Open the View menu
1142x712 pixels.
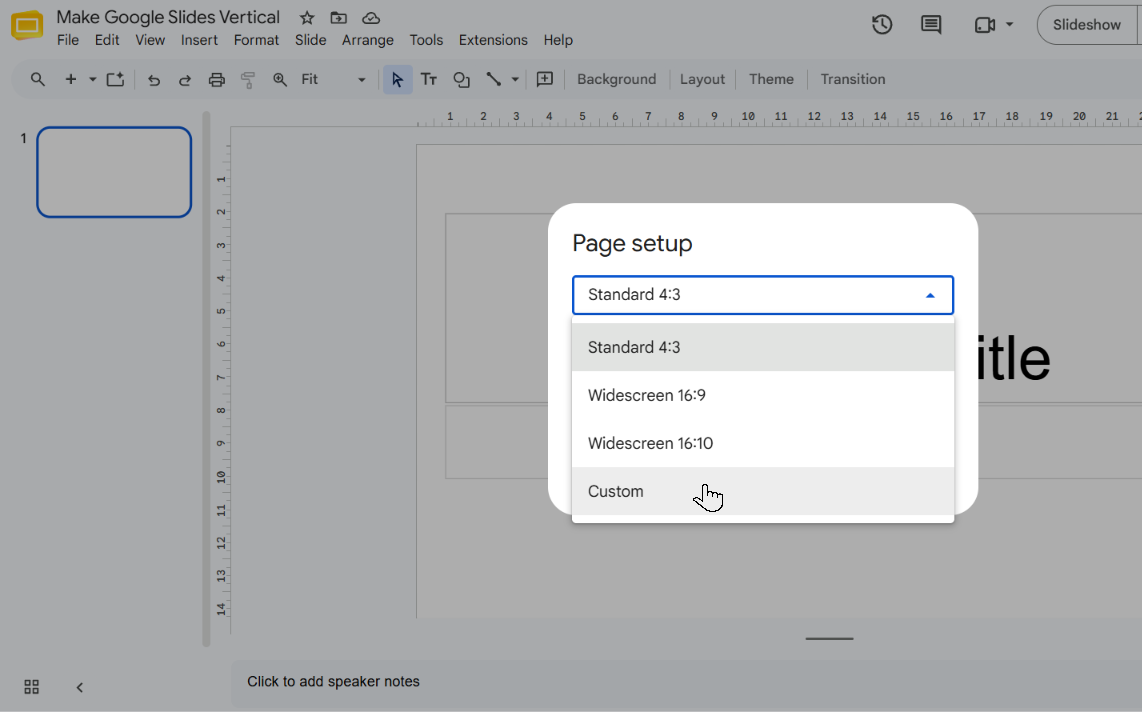[x=150, y=40]
